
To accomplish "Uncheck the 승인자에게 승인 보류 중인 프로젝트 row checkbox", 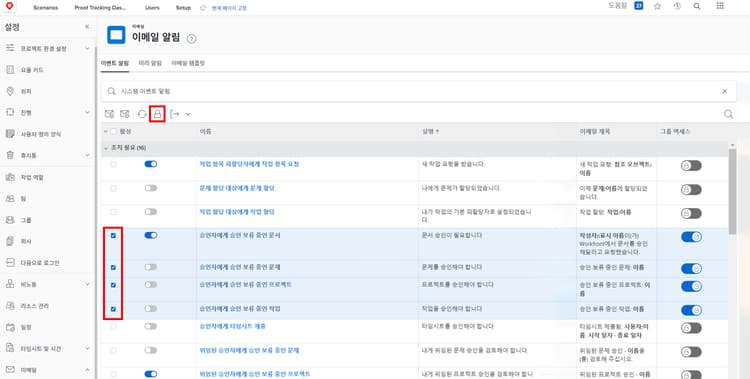I will point(113,285).
